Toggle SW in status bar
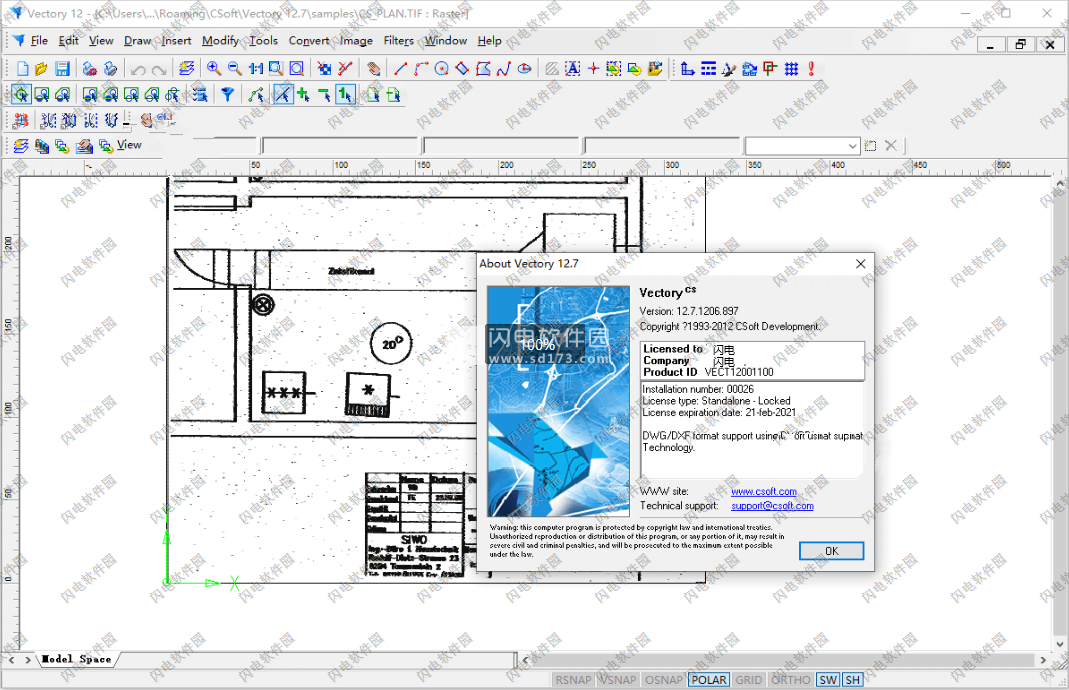Screen dimensions: 1069x690 coord(828,680)
